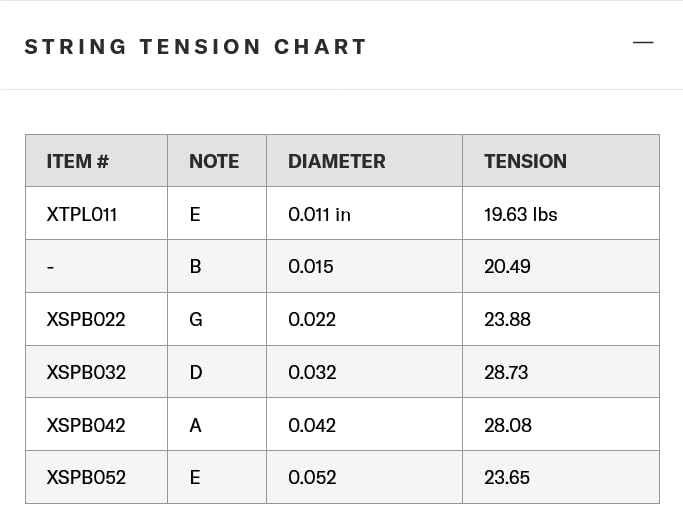Click the 19.63 lbs tension value

(x=520, y=214)
